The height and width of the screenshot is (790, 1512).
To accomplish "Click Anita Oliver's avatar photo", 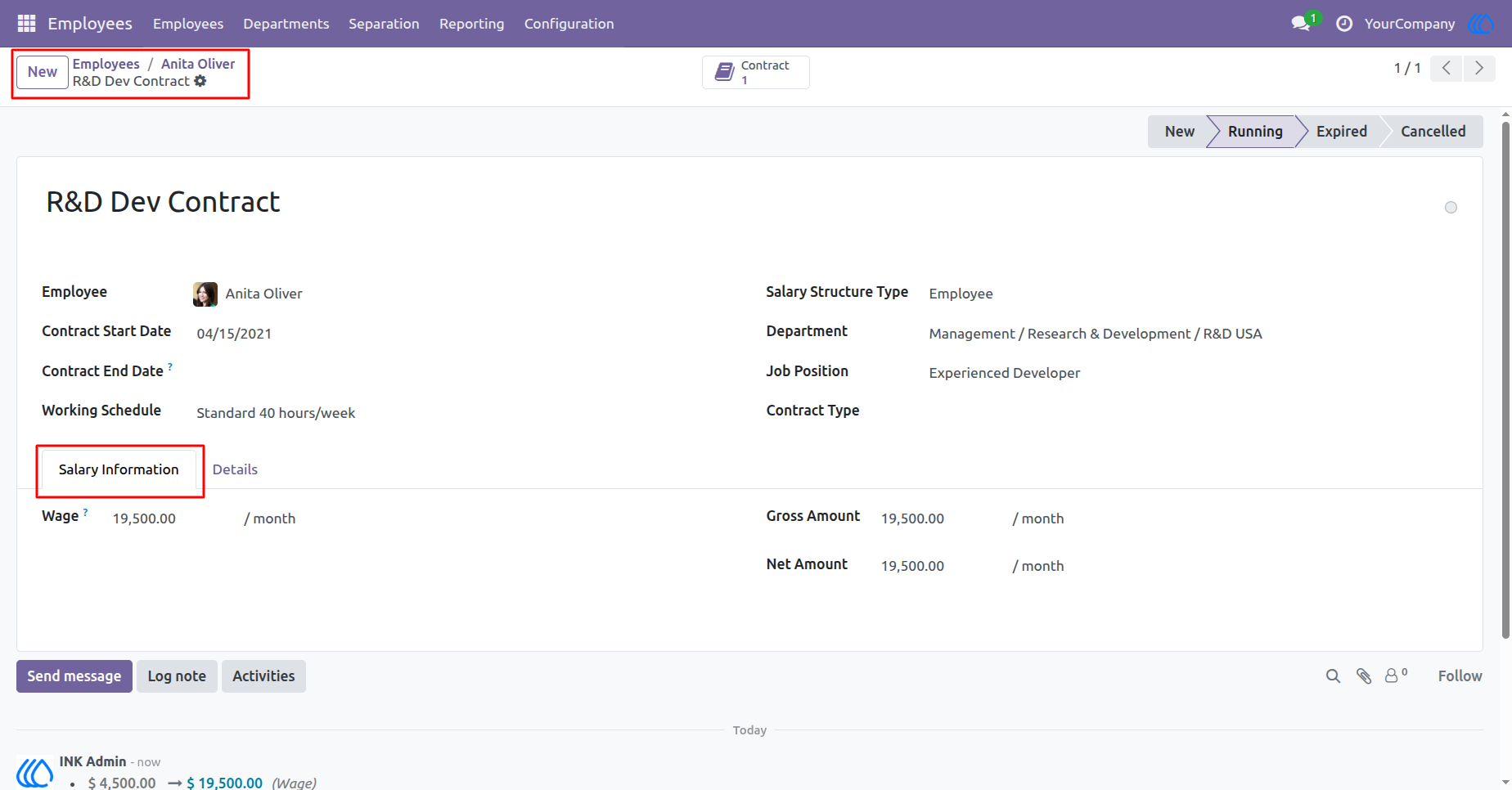I will [x=205, y=294].
